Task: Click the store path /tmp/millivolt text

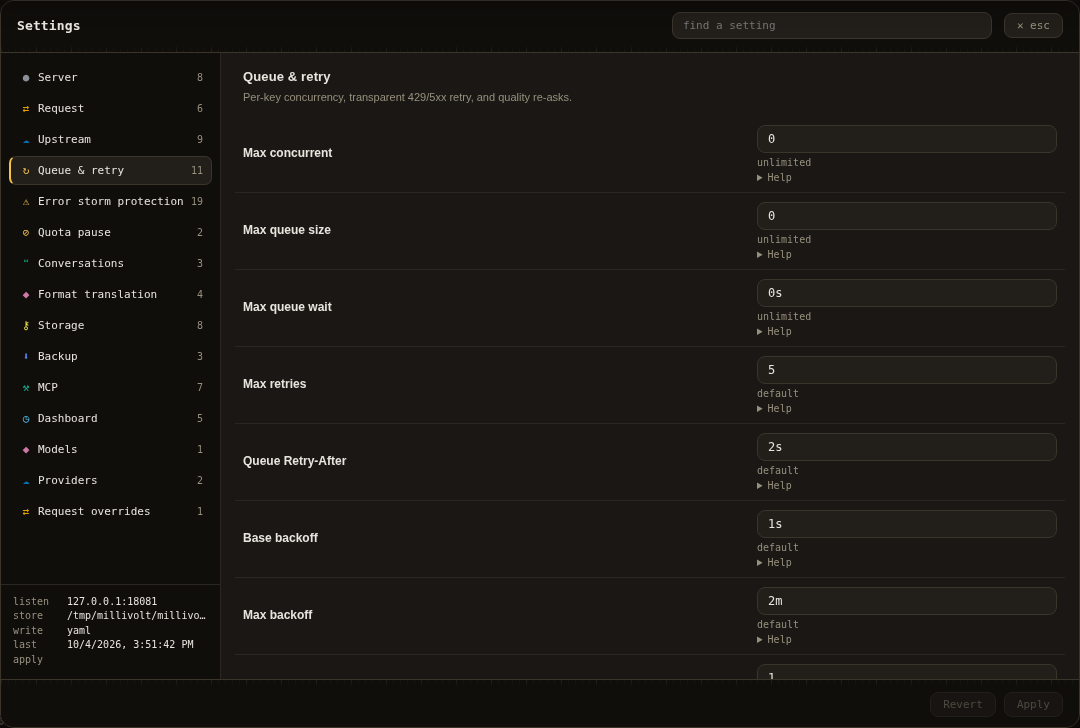Action: click(136, 616)
